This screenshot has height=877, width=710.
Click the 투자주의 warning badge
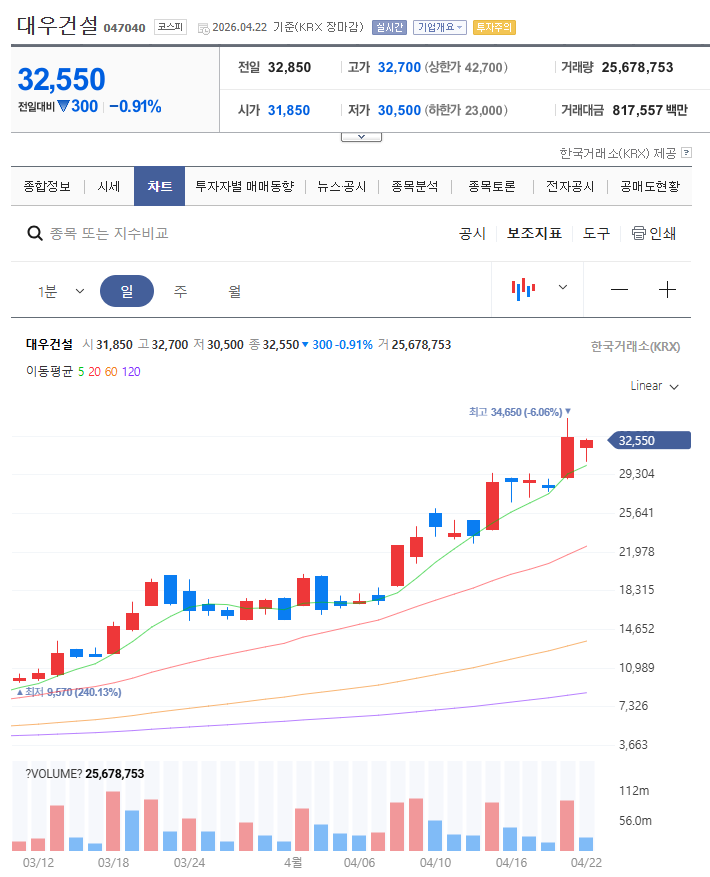[494, 27]
